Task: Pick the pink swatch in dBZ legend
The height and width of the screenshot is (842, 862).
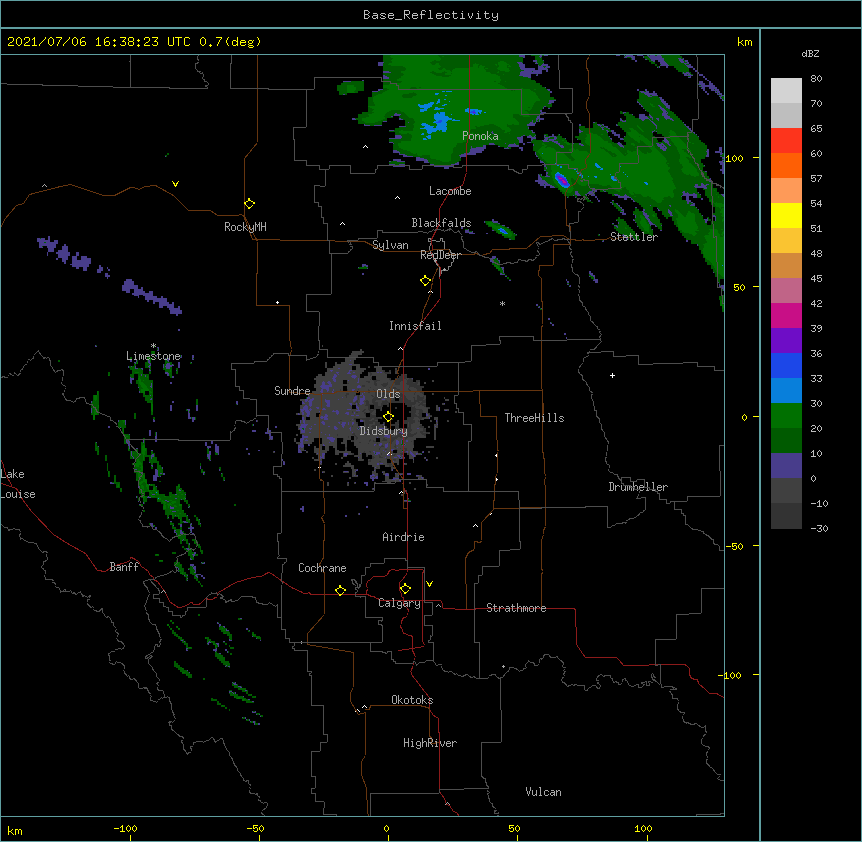Action: click(x=786, y=291)
